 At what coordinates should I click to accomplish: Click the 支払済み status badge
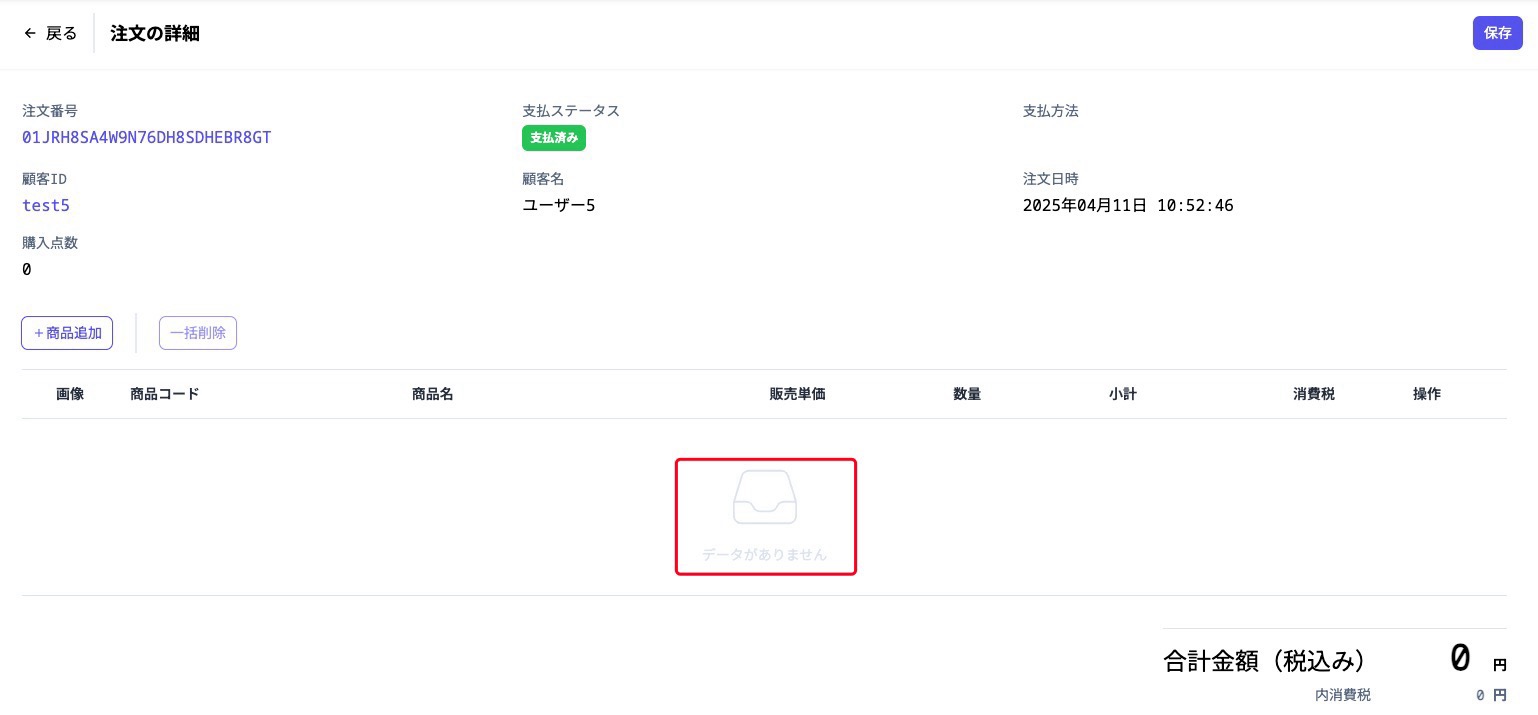554,138
